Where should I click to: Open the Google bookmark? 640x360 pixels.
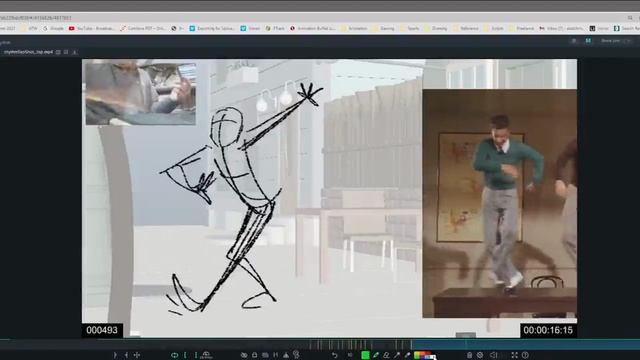coord(53,29)
